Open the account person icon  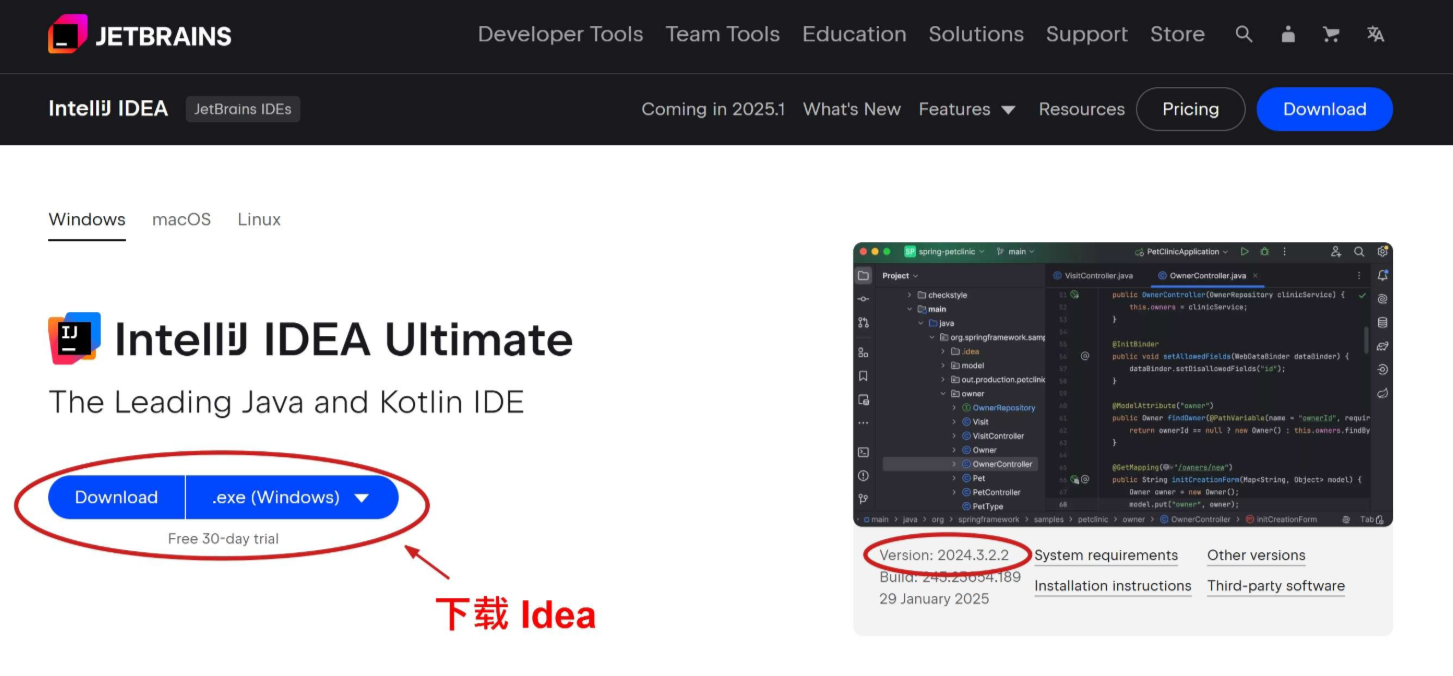click(x=1288, y=34)
